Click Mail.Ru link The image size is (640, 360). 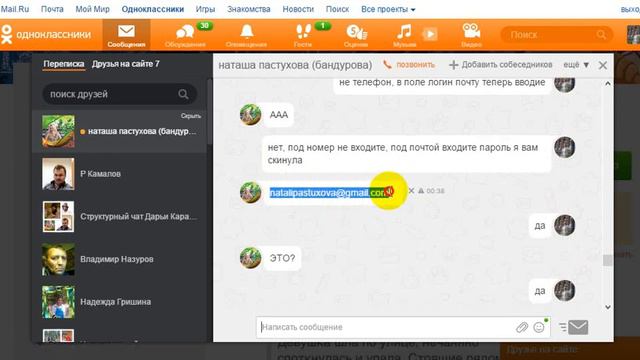pyautogui.click(x=15, y=9)
